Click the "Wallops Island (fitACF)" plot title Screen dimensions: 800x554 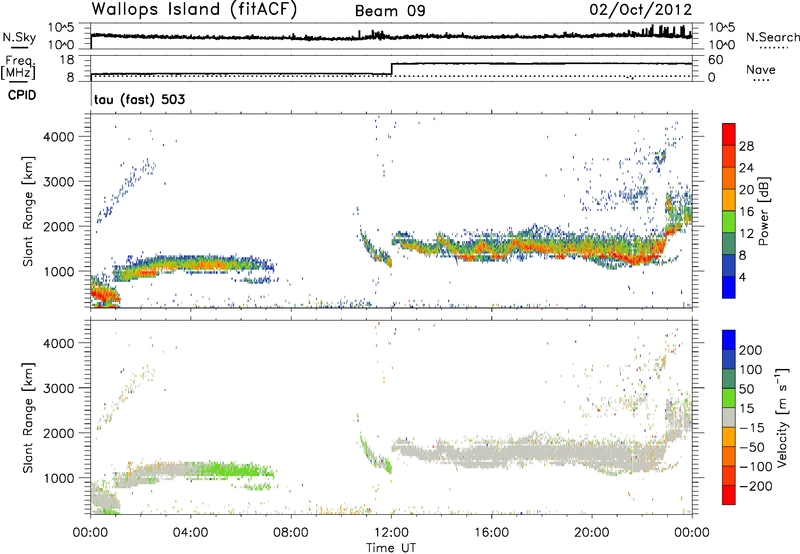(x=194, y=9)
